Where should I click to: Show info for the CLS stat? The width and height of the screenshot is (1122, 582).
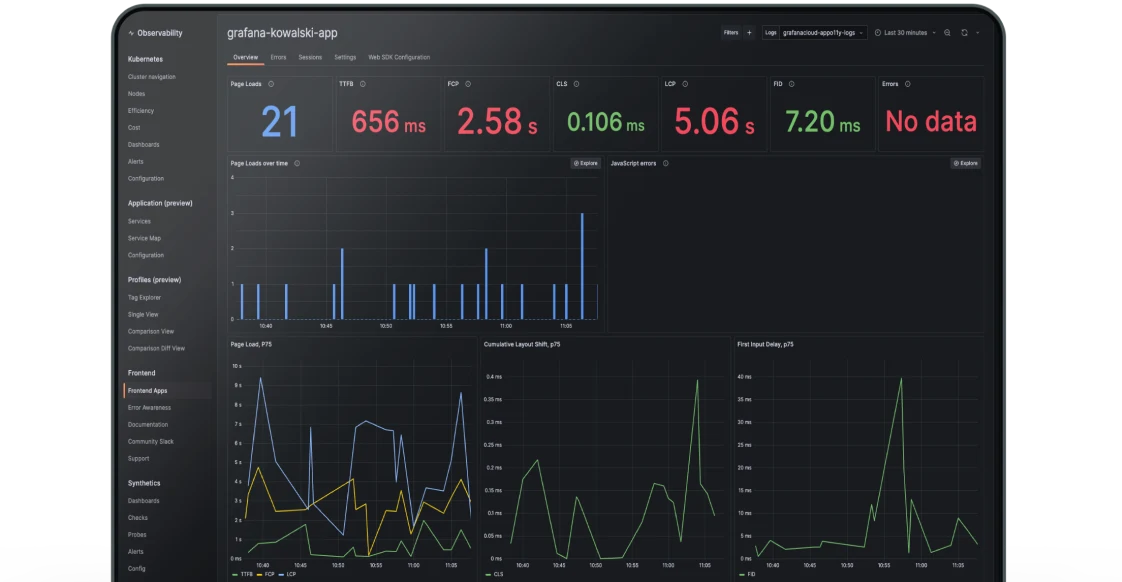pos(577,84)
